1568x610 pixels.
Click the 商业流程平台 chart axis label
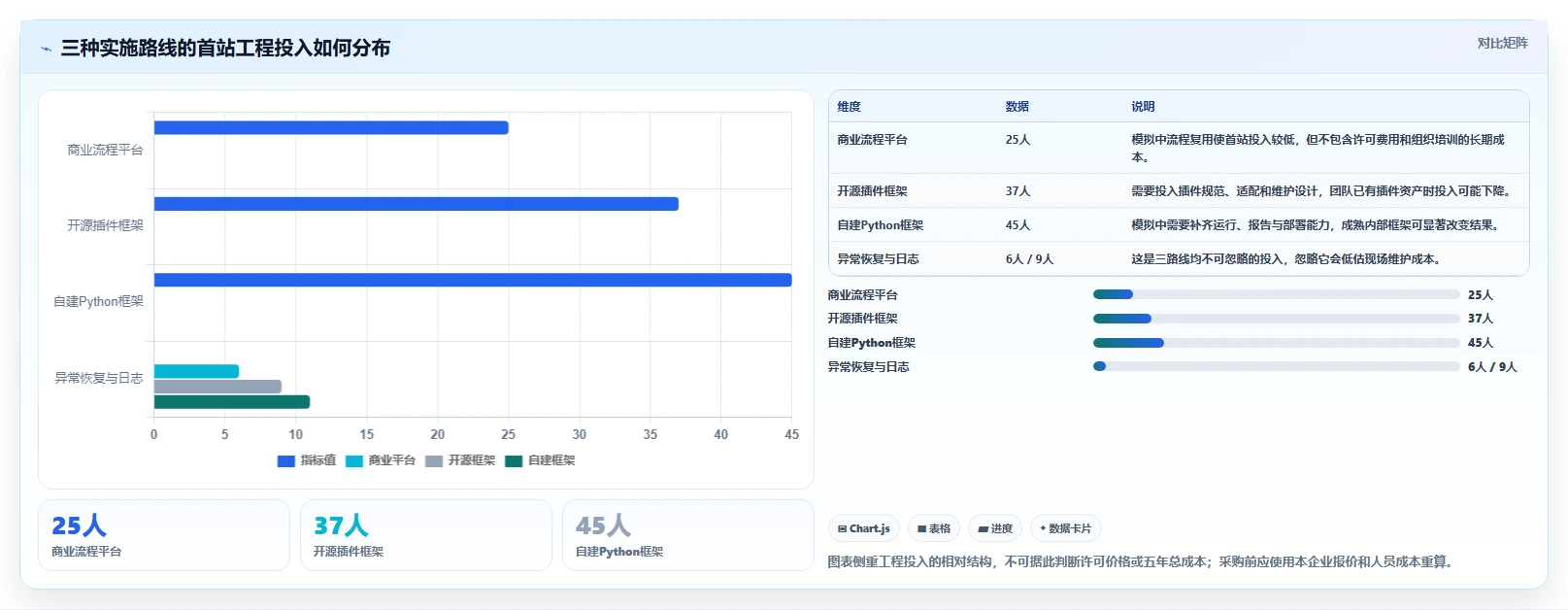click(x=105, y=150)
